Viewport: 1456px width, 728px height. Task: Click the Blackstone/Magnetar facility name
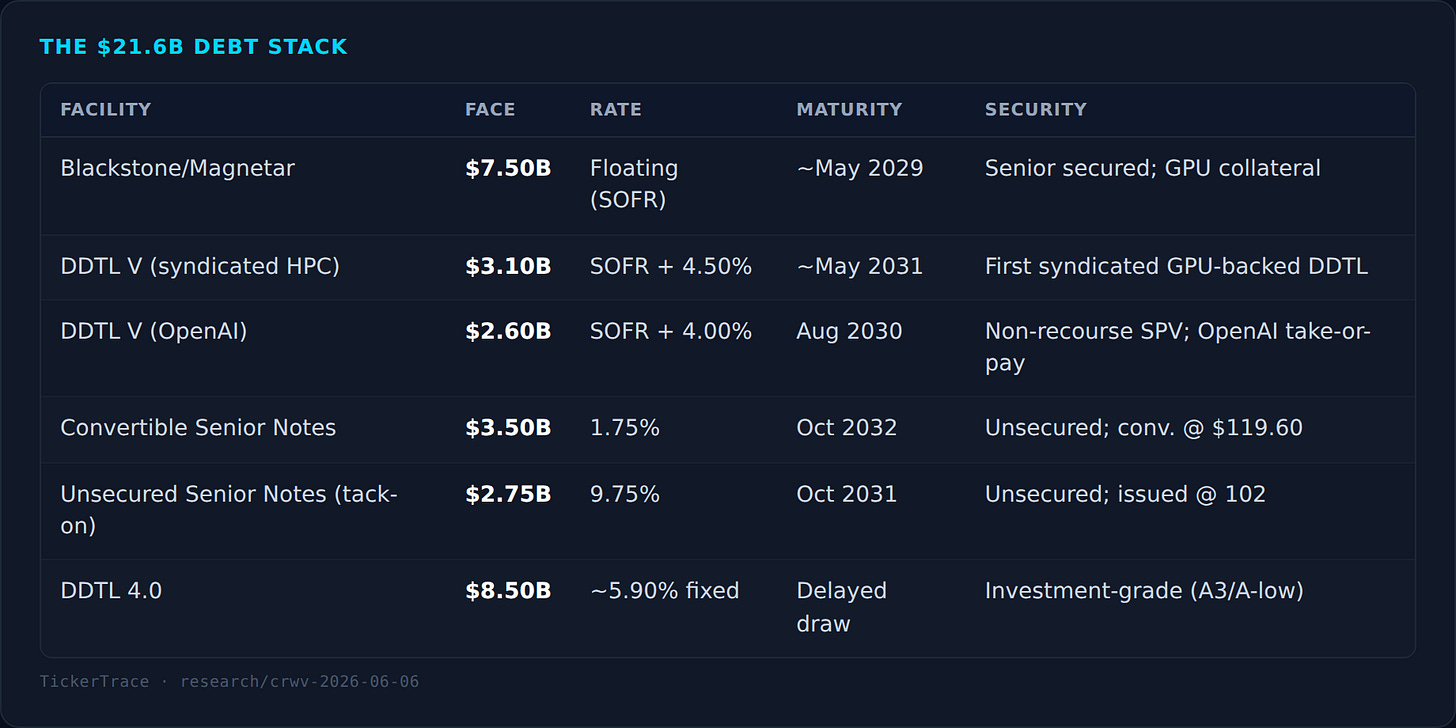[177, 168]
